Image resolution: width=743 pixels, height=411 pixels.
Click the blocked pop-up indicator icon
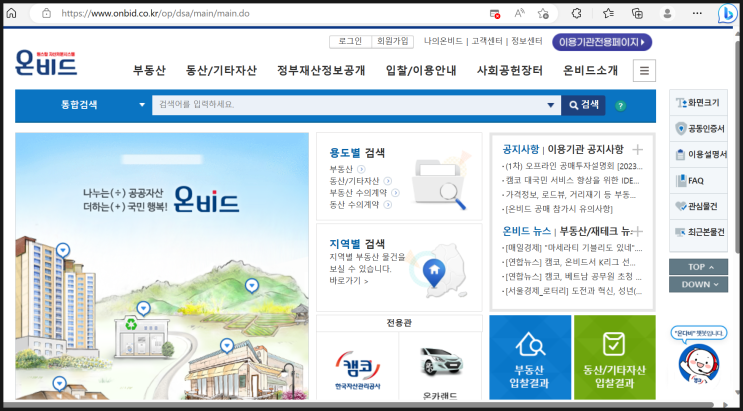tap(495, 14)
